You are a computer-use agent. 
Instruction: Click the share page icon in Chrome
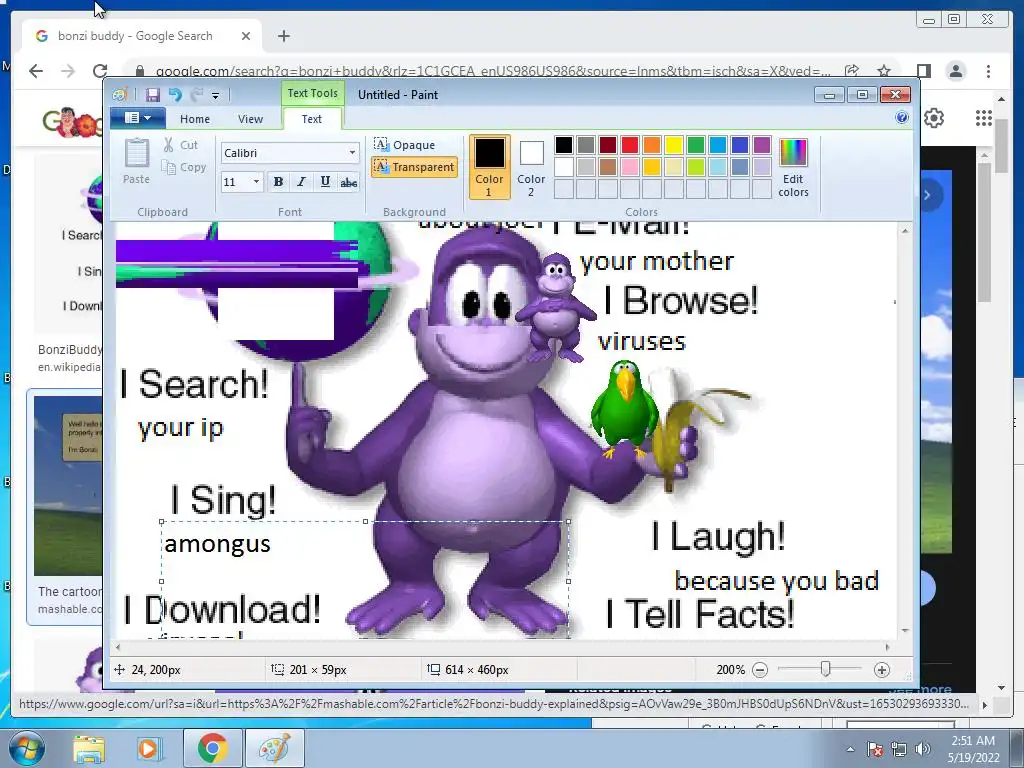coord(851,71)
